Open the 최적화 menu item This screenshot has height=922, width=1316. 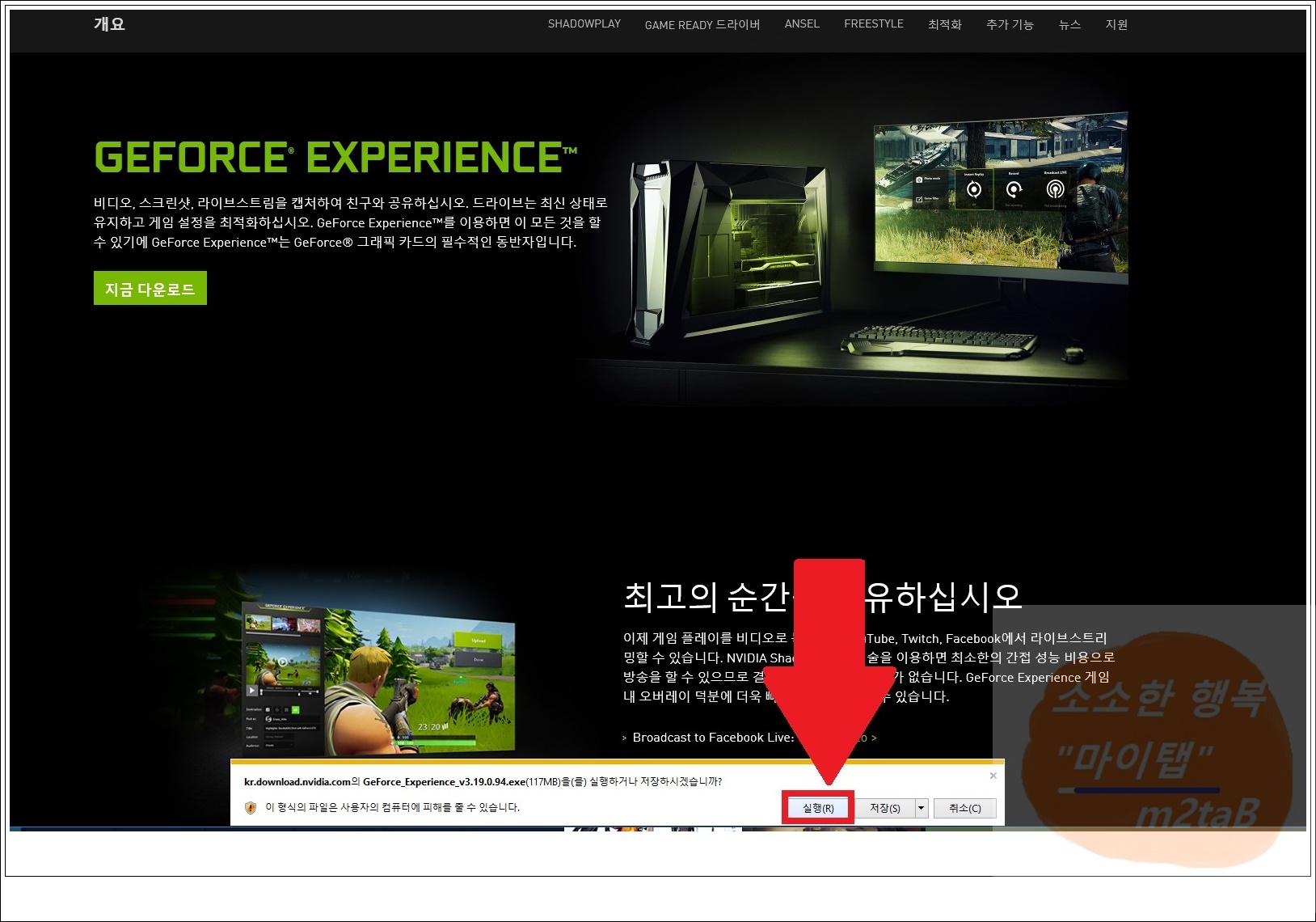[944, 24]
